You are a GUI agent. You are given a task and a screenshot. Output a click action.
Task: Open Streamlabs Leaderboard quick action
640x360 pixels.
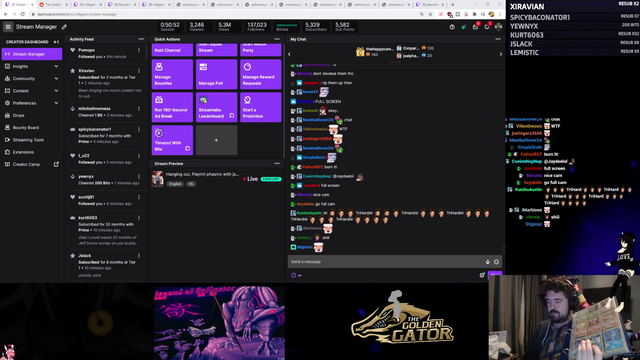(x=216, y=107)
